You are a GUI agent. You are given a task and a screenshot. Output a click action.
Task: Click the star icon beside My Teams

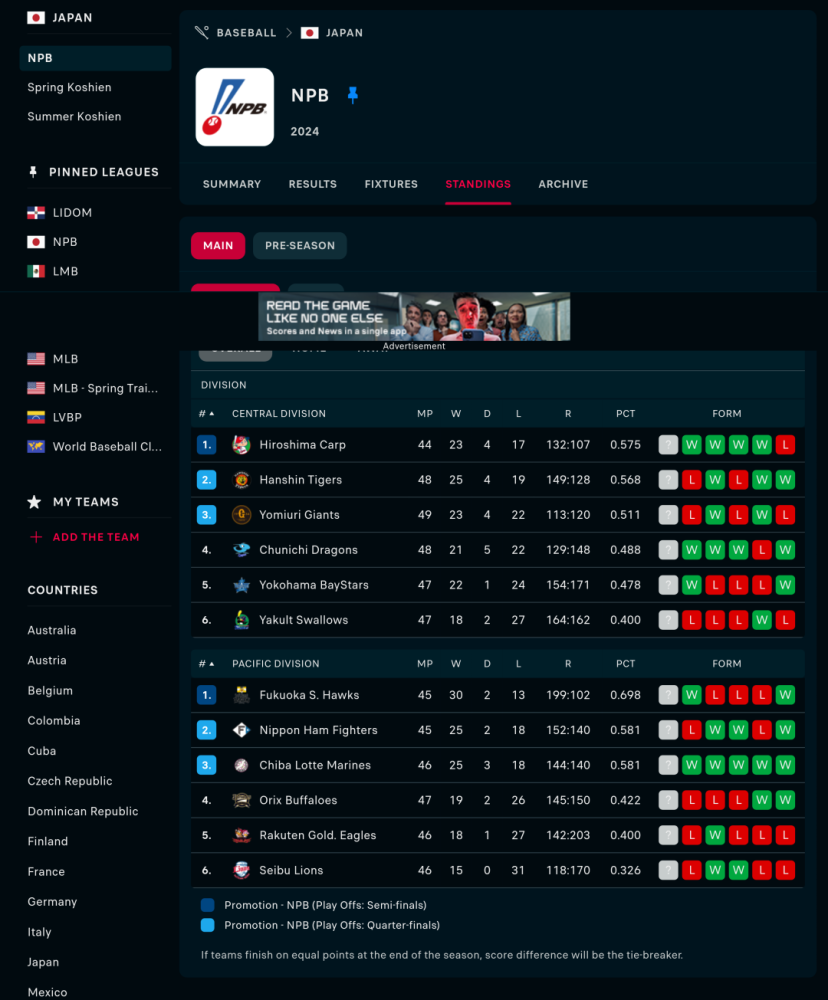(x=34, y=502)
